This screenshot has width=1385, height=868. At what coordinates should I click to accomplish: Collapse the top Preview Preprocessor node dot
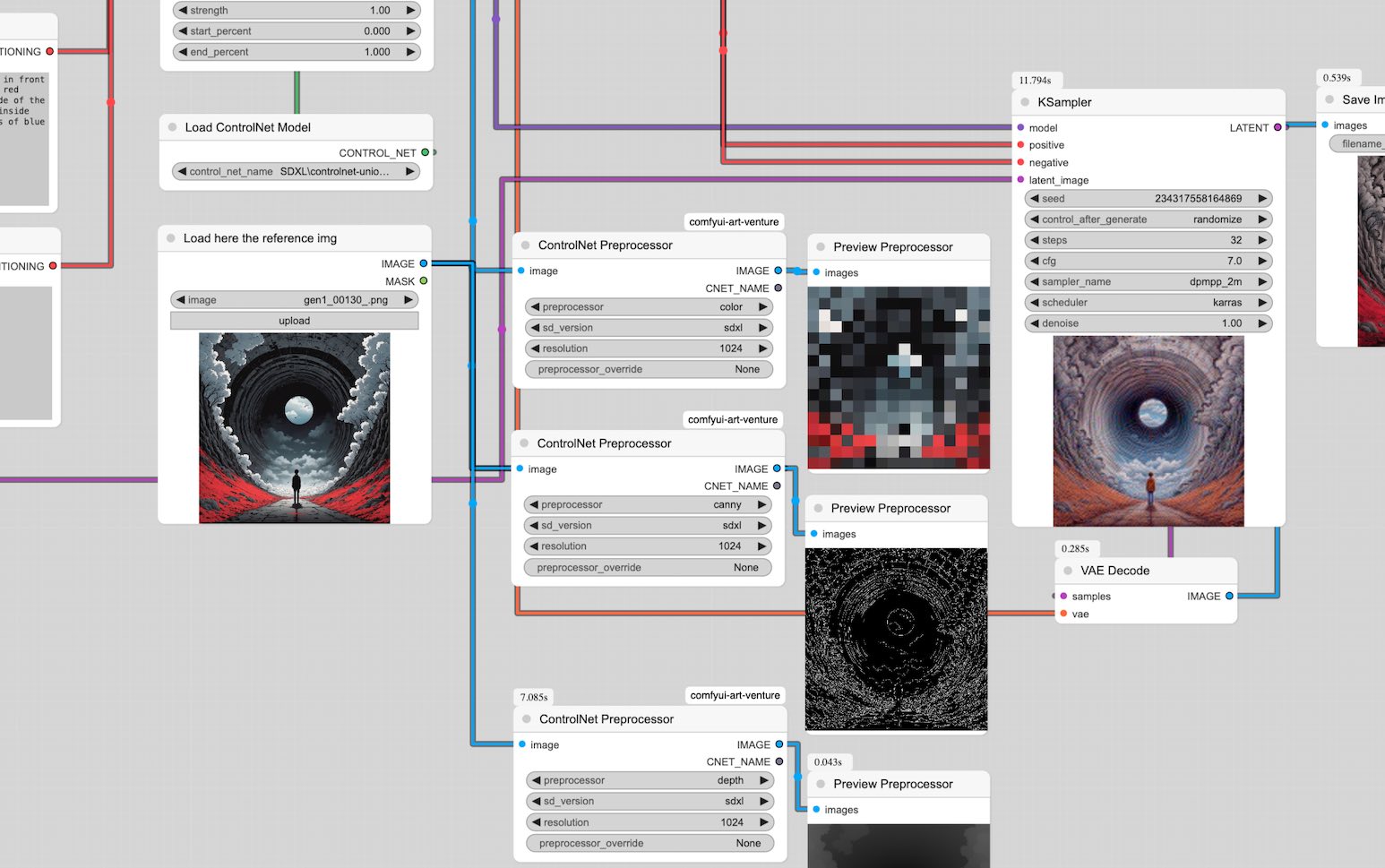click(x=821, y=247)
